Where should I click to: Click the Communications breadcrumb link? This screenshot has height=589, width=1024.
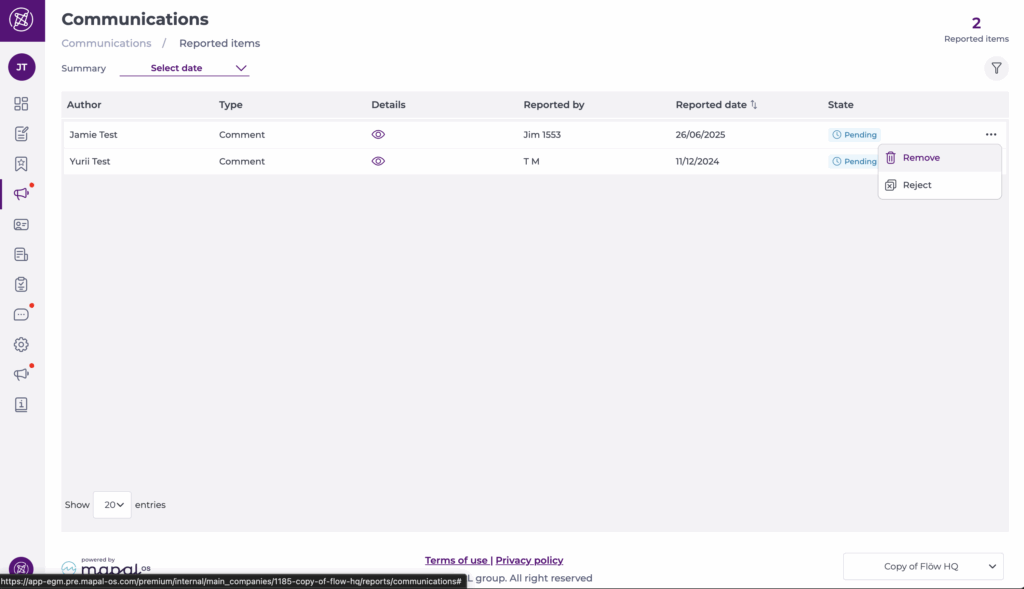[x=106, y=43]
